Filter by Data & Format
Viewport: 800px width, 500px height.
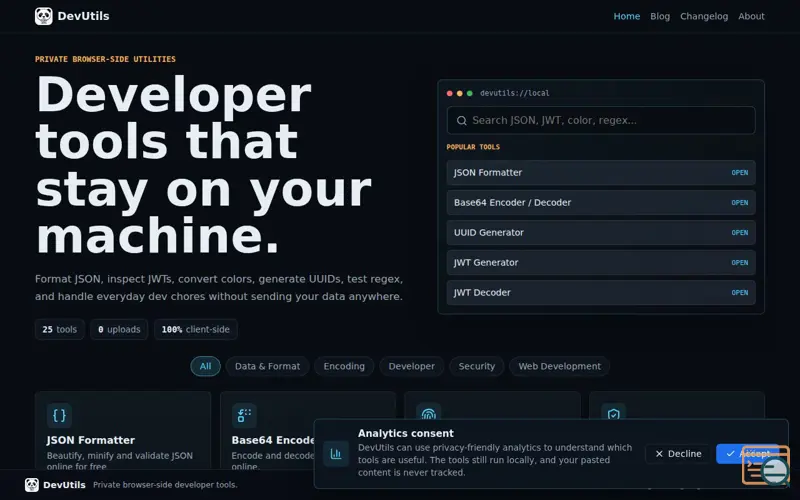pos(267,366)
